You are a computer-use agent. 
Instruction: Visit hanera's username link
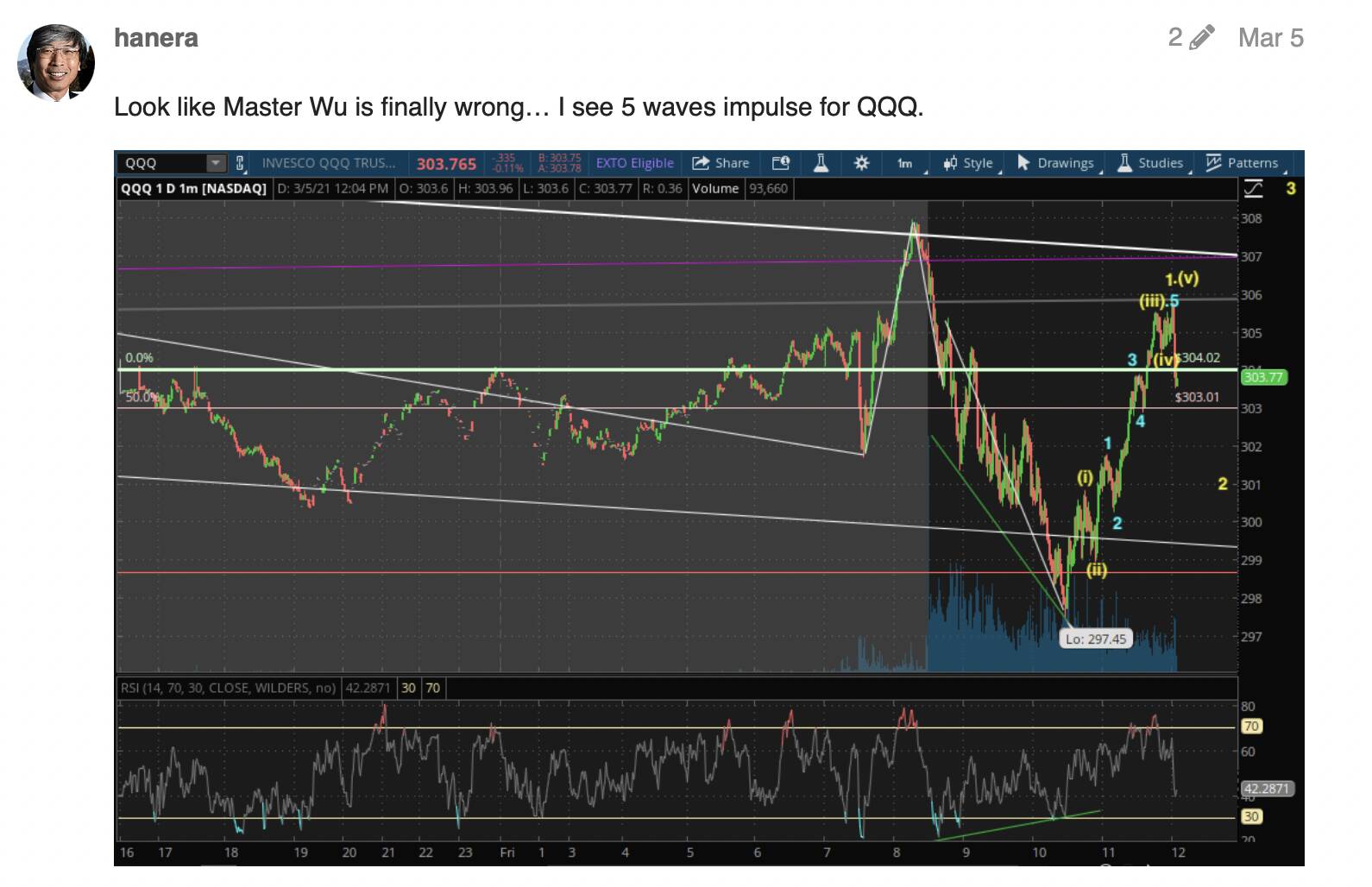[x=156, y=38]
